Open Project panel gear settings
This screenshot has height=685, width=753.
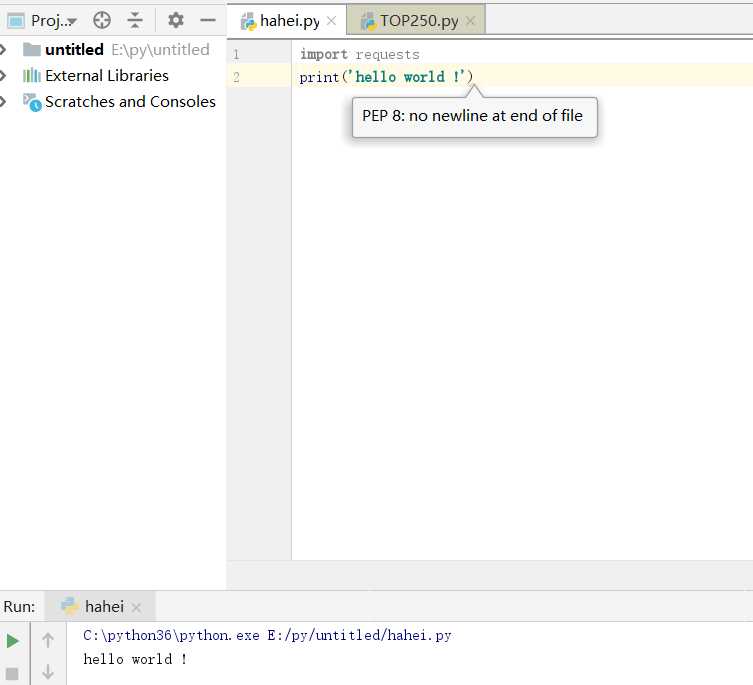tap(175, 20)
